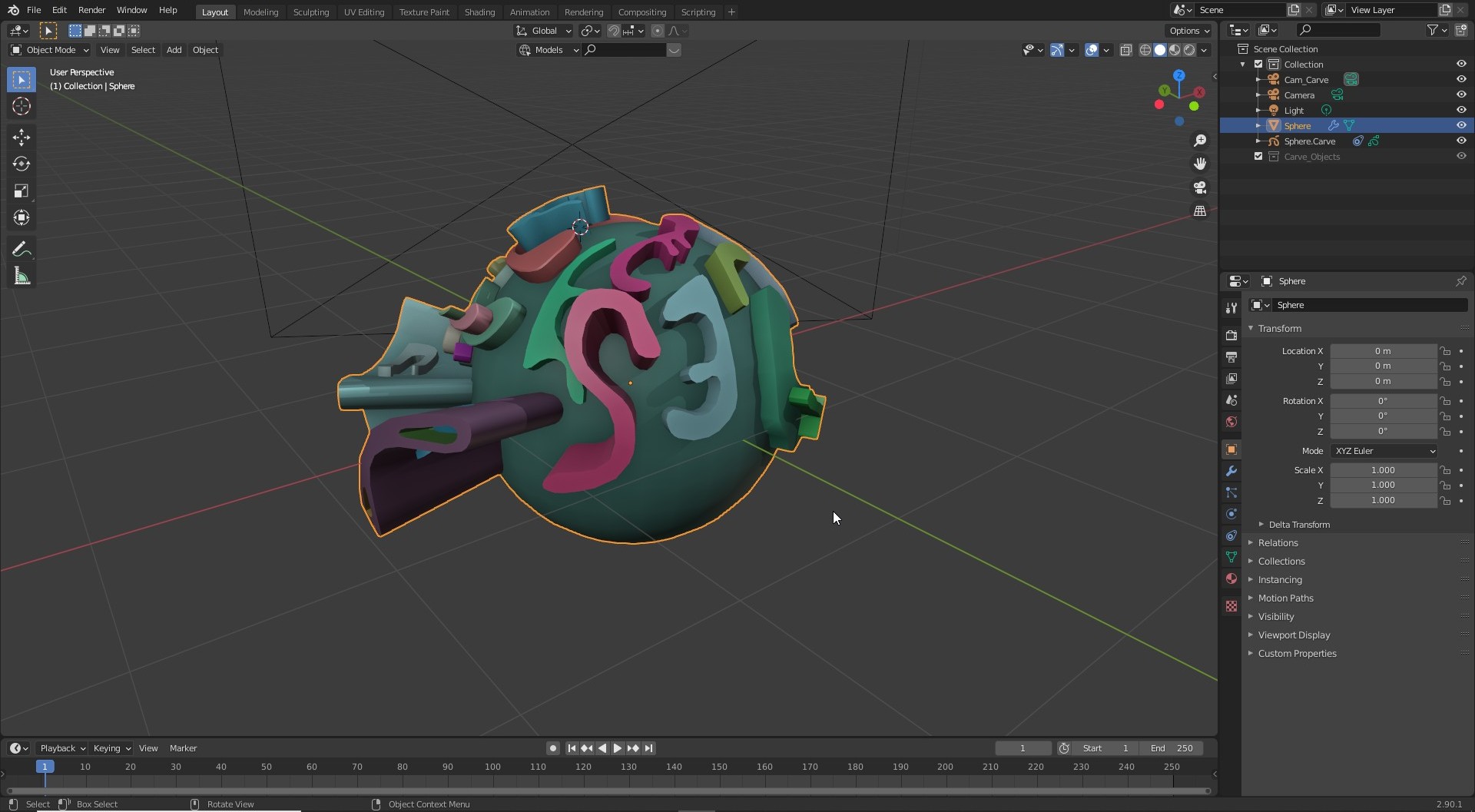Open the XYZ Euler rotation mode dropdown
Viewport: 1475px width, 812px height.
tap(1384, 451)
